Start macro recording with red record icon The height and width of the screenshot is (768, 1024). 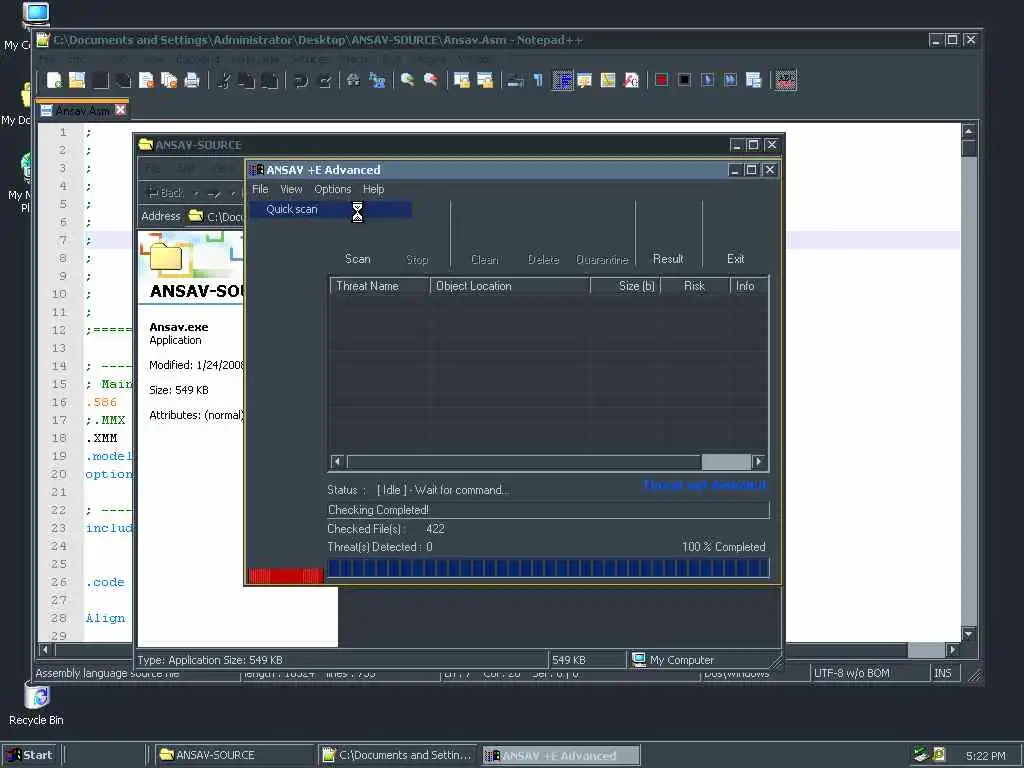click(x=662, y=80)
